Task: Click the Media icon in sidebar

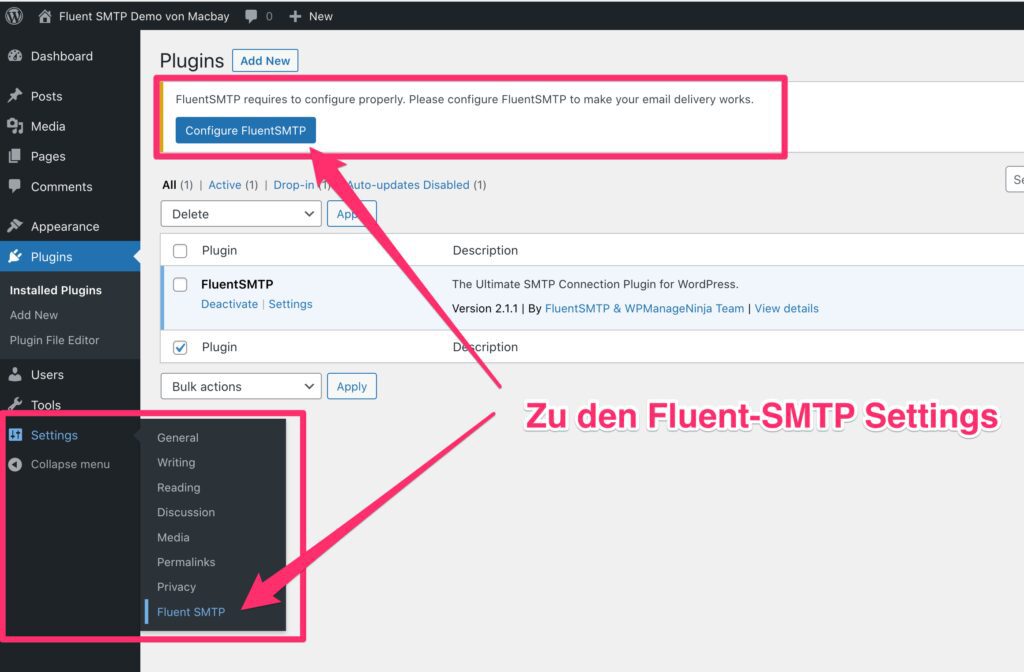Action: click(x=15, y=126)
